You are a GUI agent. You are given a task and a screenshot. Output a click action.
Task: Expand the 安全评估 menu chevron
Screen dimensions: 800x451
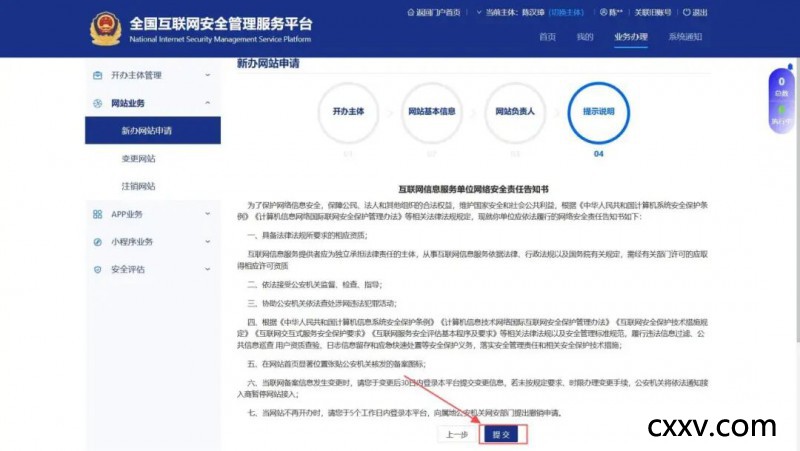(x=207, y=269)
